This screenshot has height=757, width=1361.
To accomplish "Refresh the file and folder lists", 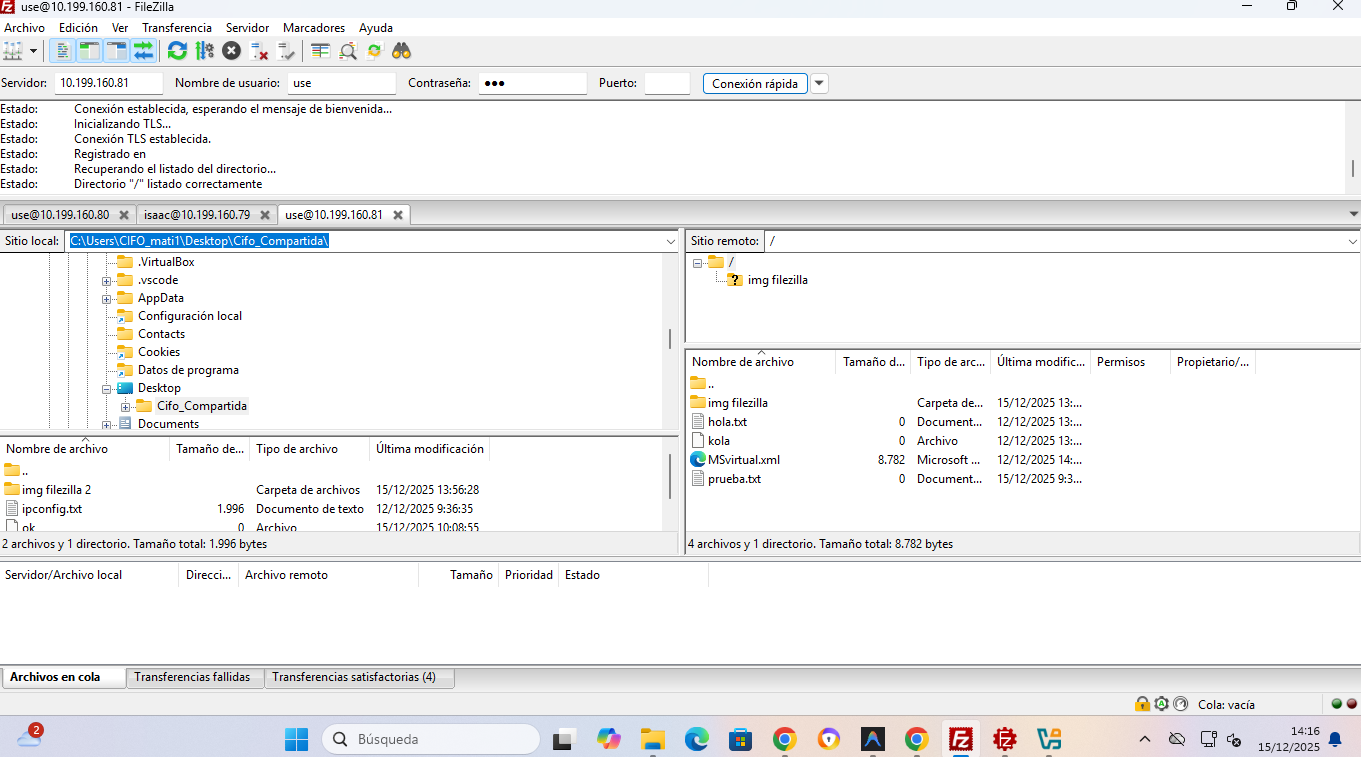I will [x=177, y=51].
